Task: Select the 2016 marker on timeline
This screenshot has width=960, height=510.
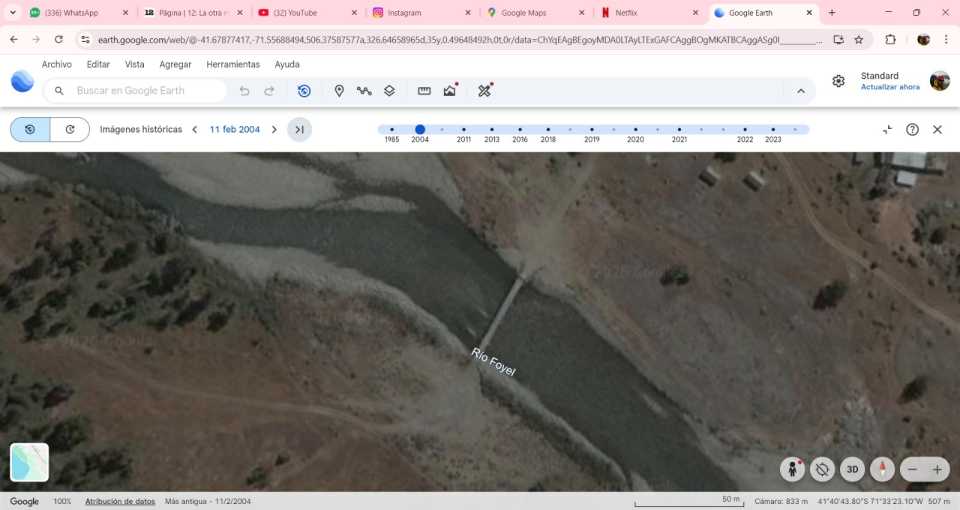Action: point(520,130)
